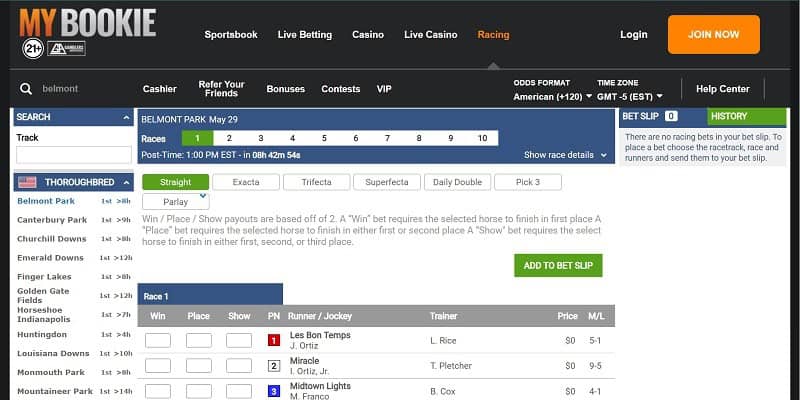800x400 pixels.
Task: Go to Live Betting
Action: 305,35
